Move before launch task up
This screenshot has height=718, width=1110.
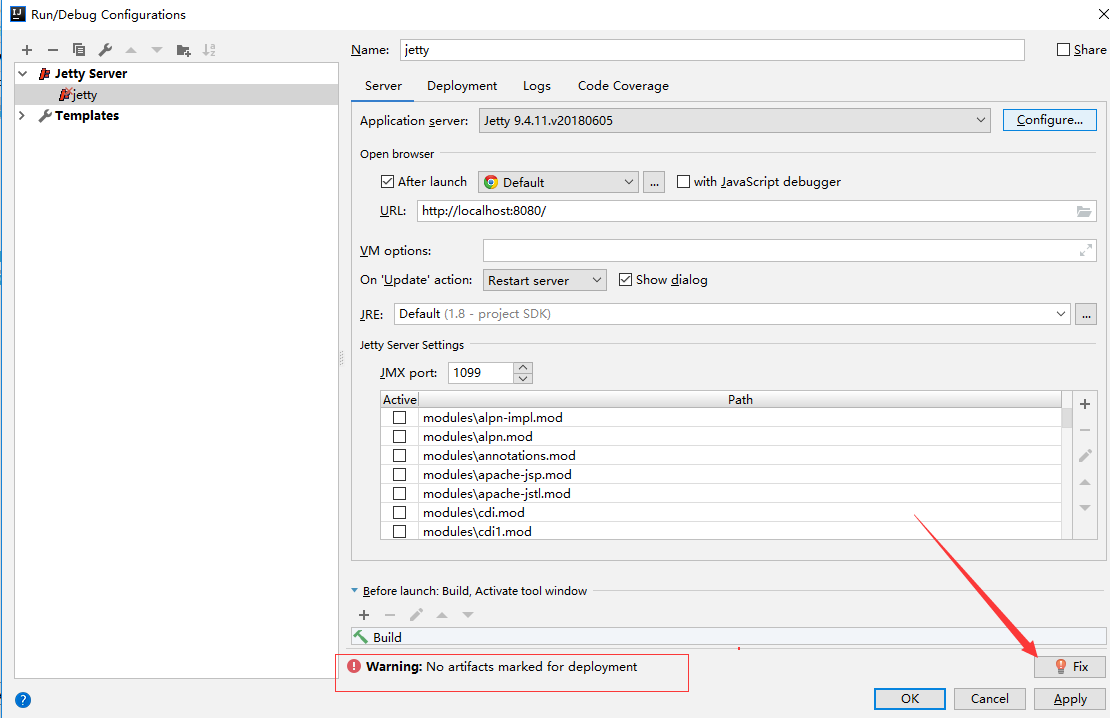coord(442,615)
